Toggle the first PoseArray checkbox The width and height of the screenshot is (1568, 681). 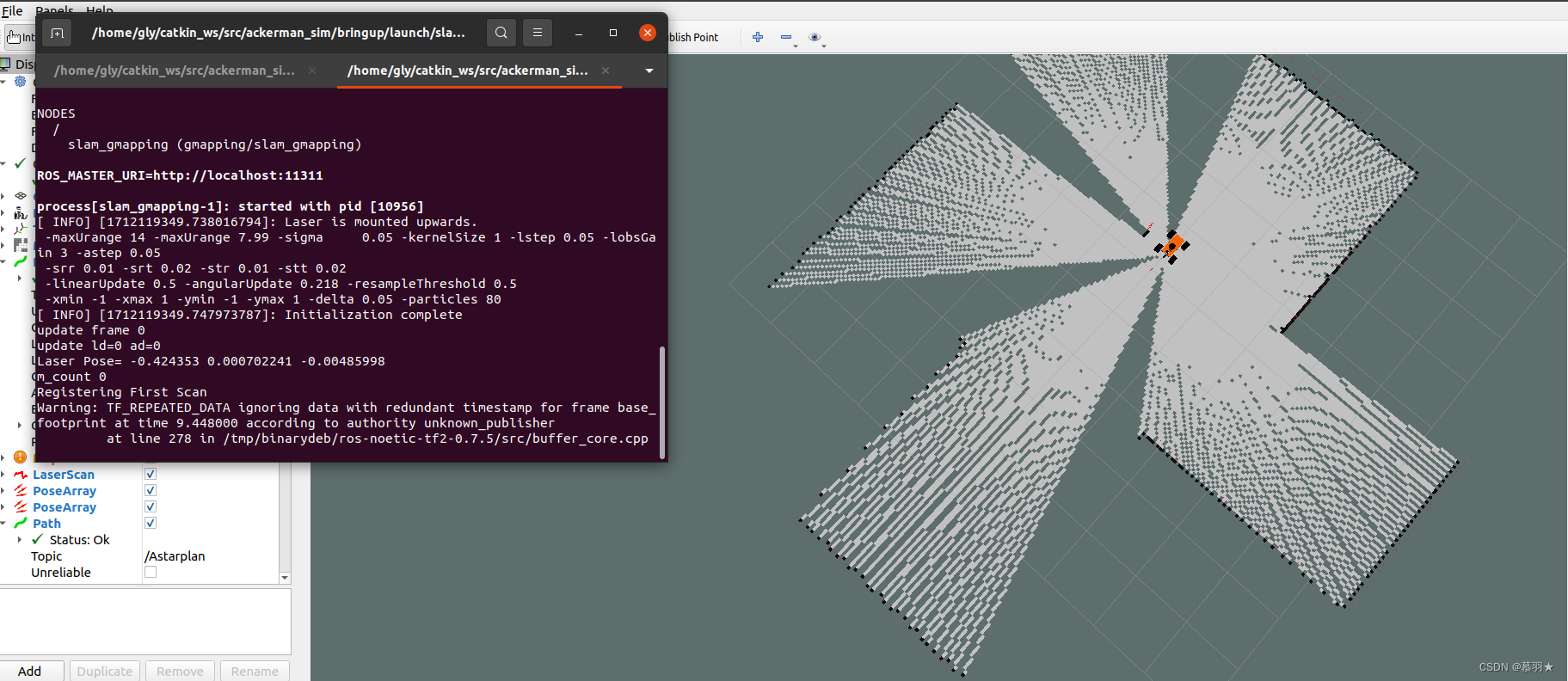tap(151, 490)
